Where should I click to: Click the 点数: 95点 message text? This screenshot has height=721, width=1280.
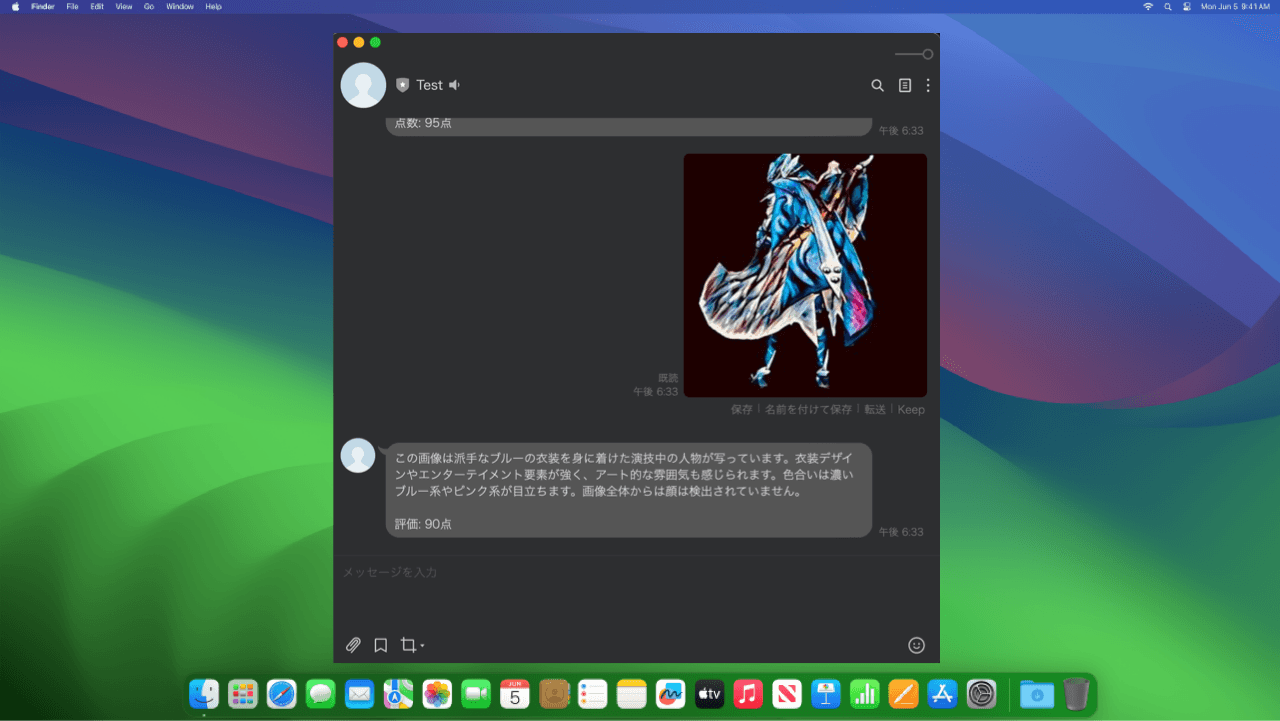(x=423, y=123)
